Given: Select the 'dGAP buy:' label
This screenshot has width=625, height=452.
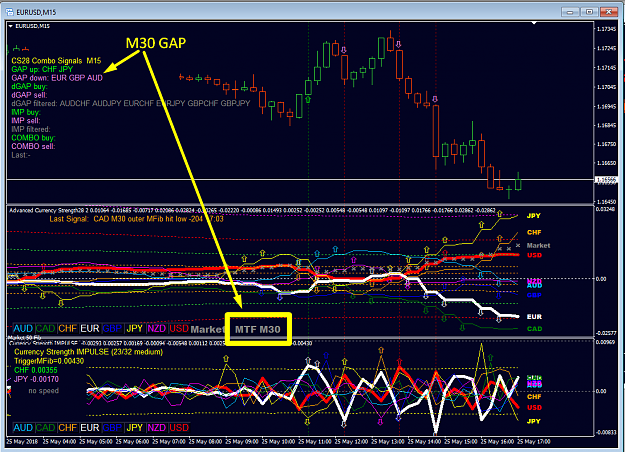Looking at the screenshot, I should tap(29, 86).
